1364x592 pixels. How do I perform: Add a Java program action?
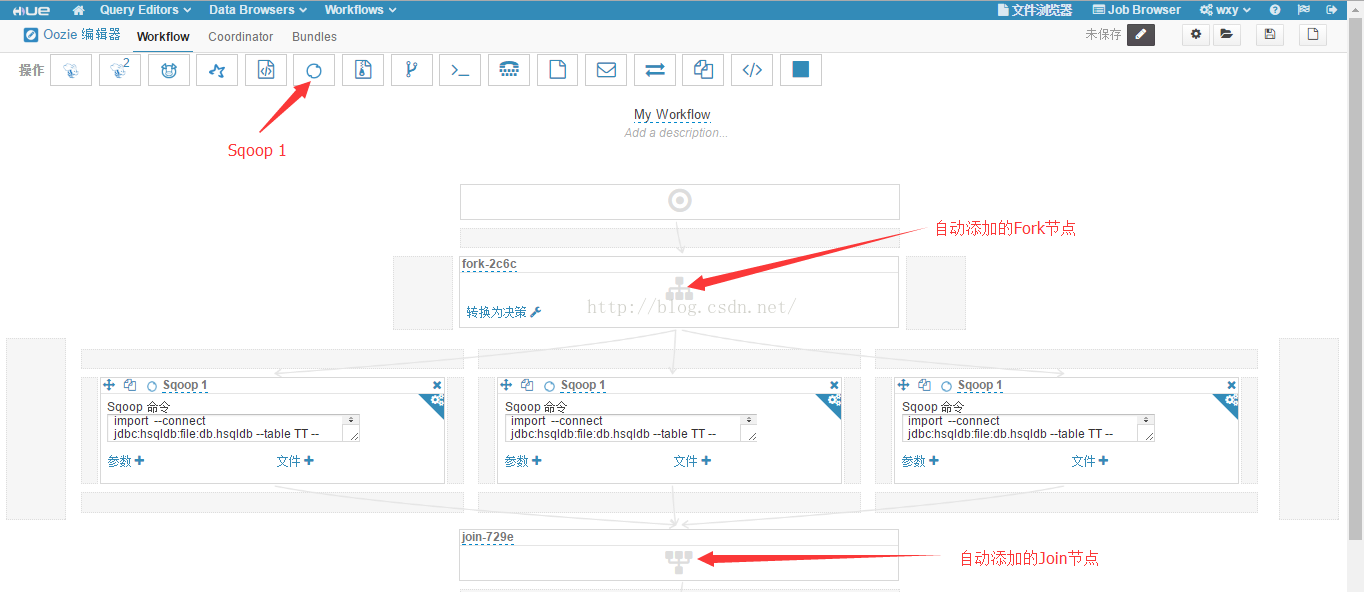pos(266,70)
